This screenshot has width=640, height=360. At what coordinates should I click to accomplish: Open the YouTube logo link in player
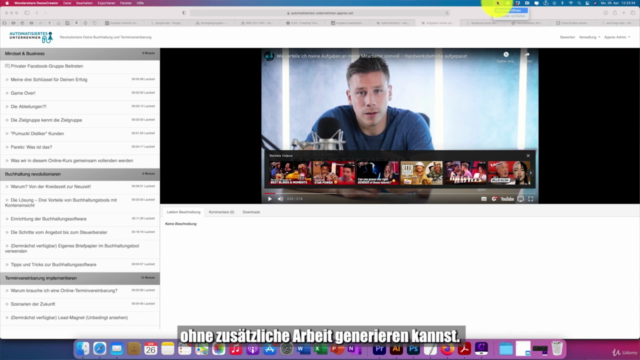point(507,199)
